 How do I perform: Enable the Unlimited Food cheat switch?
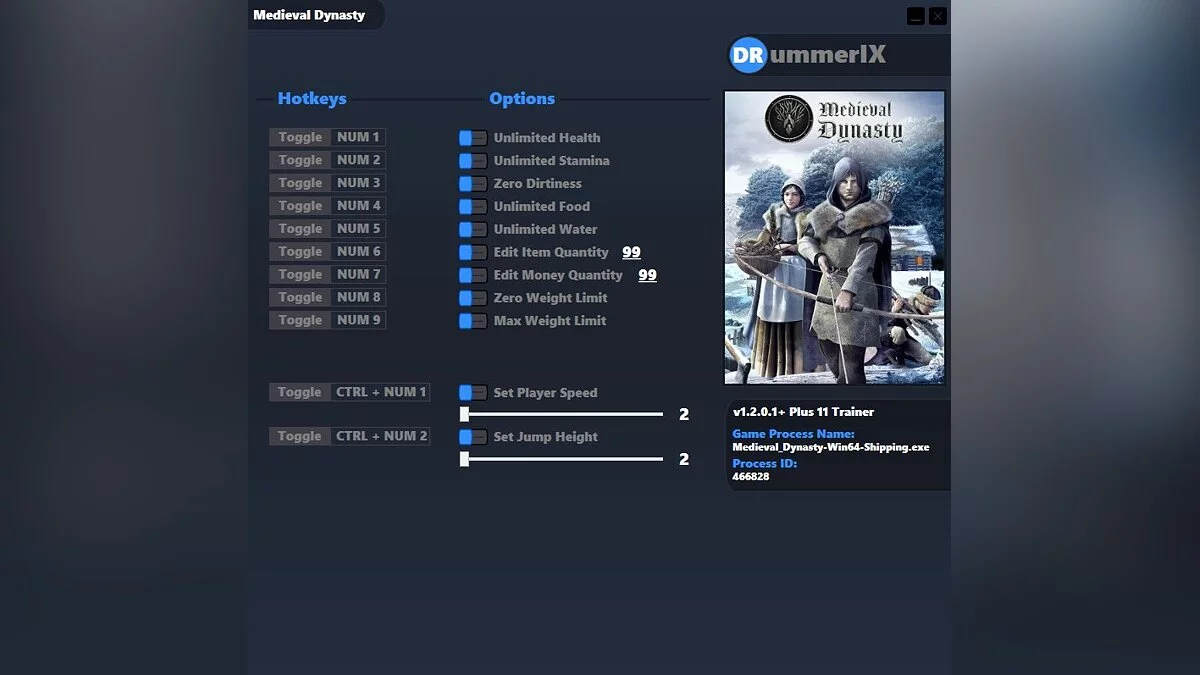471,206
